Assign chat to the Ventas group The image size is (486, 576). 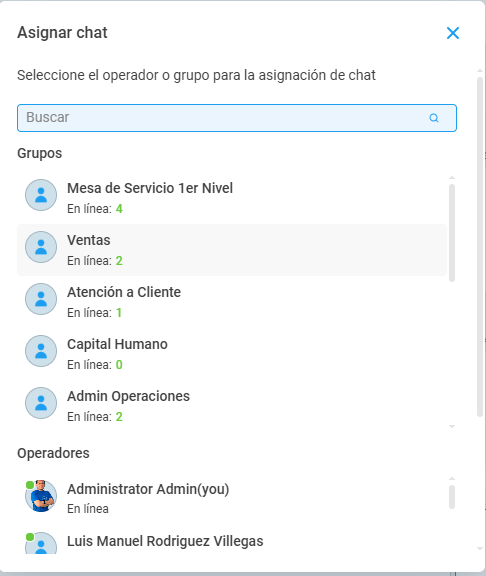pos(232,250)
